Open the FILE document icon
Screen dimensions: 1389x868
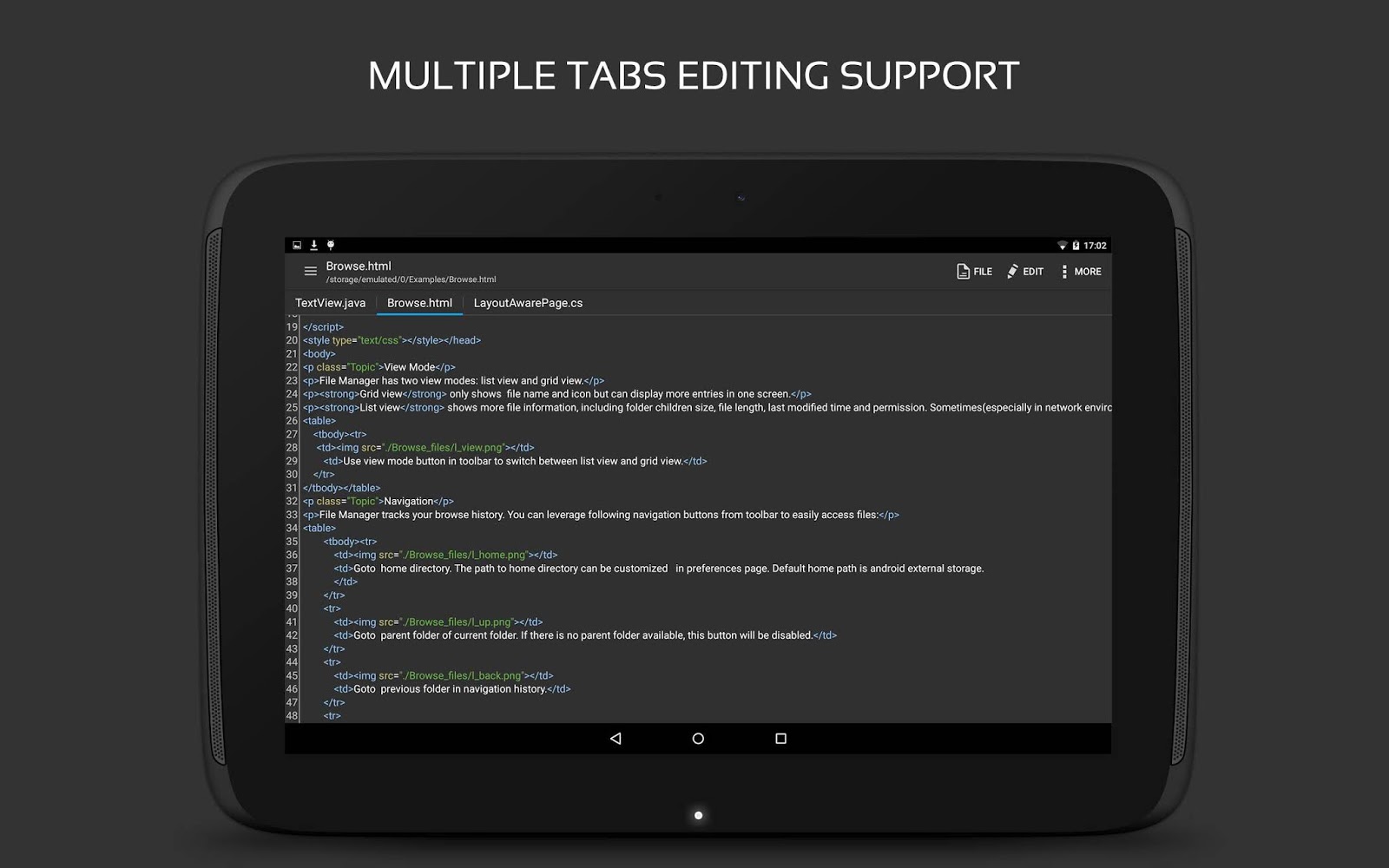(962, 271)
